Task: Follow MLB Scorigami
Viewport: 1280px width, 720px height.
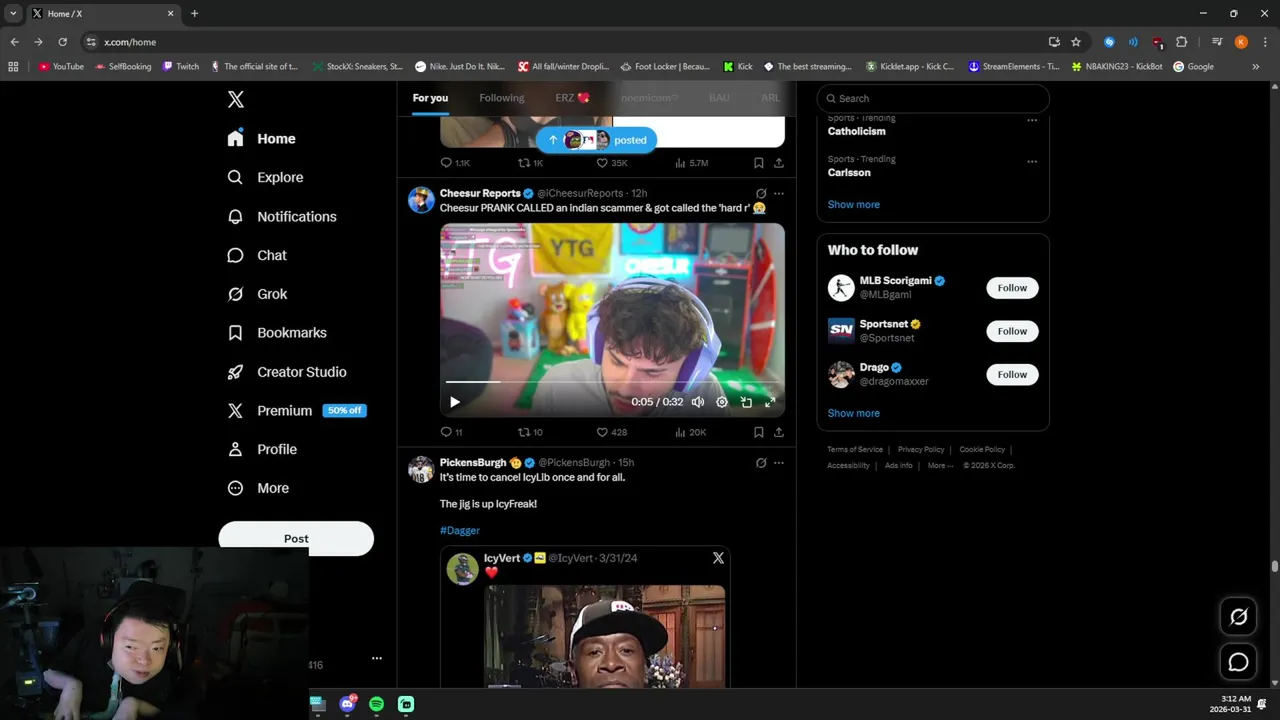Action: click(1012, 288)
